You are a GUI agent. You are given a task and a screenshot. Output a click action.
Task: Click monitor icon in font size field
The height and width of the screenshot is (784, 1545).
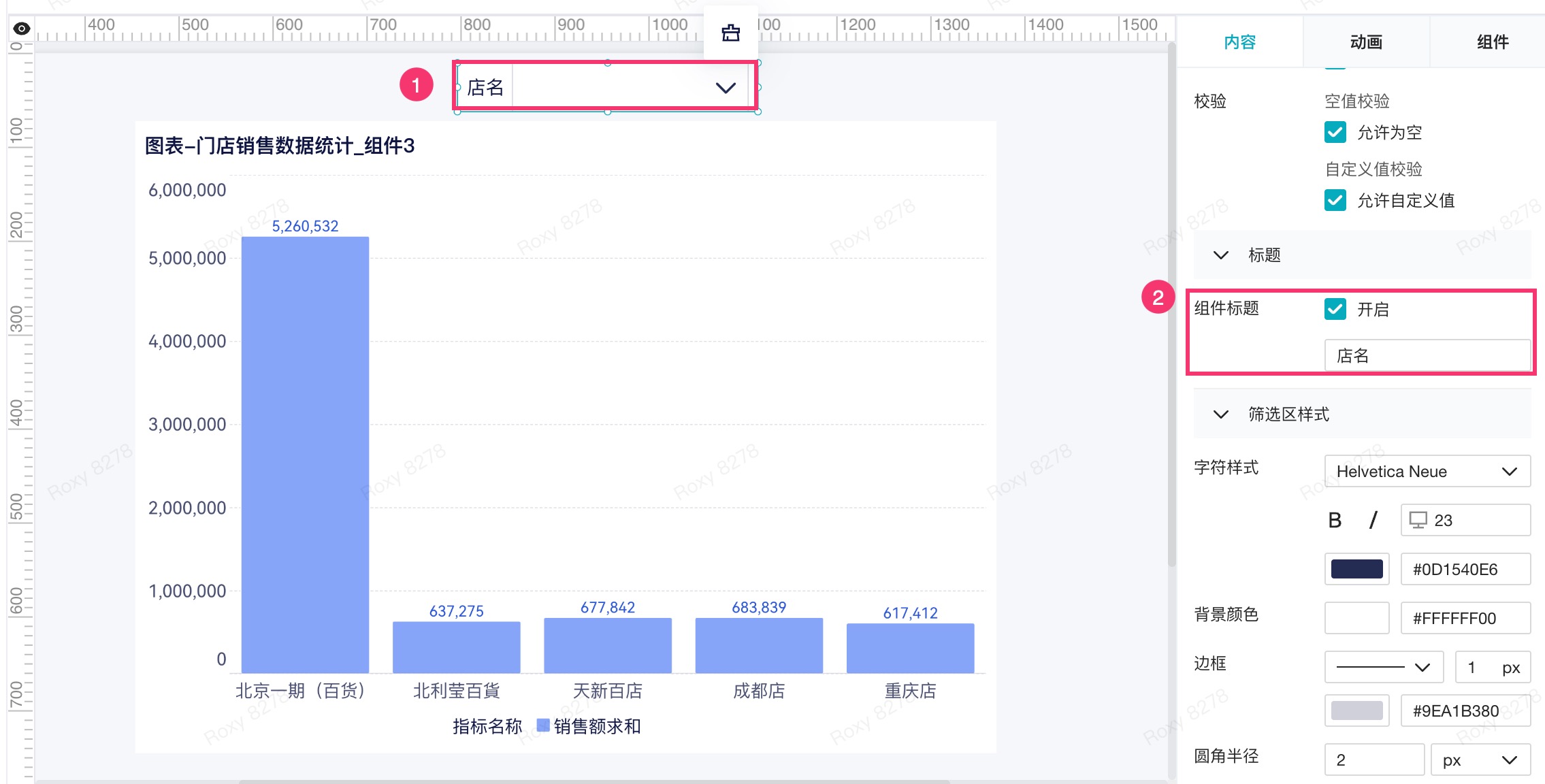[1418, 521]
